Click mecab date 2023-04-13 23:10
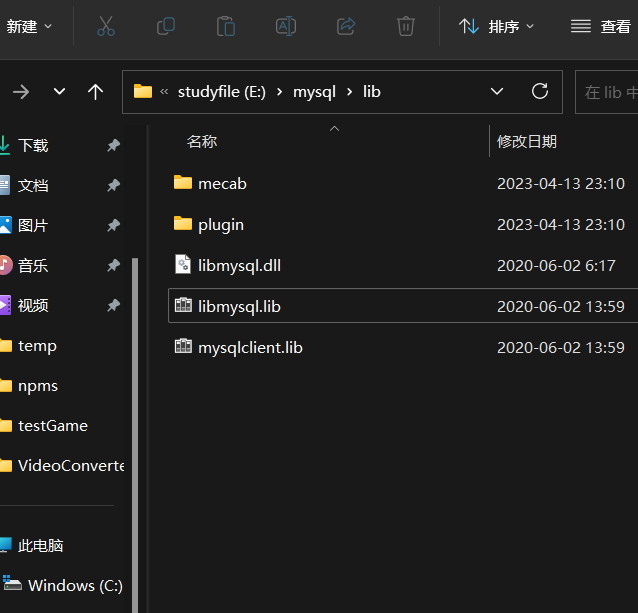 (x=561, y=183)
